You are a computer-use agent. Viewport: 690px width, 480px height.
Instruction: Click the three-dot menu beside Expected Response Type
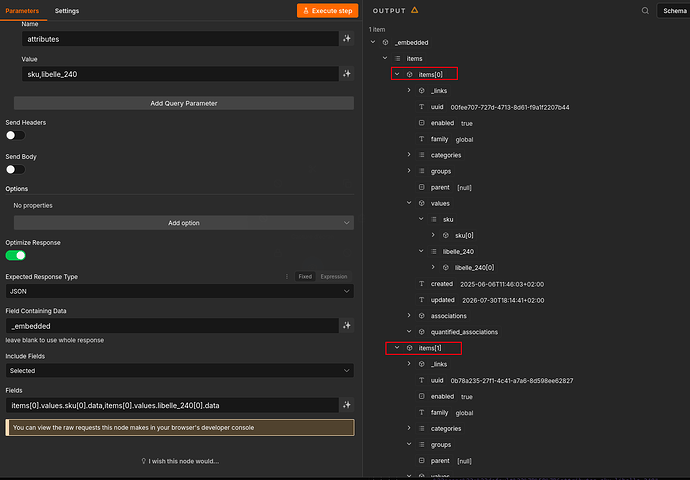(287, 277)
